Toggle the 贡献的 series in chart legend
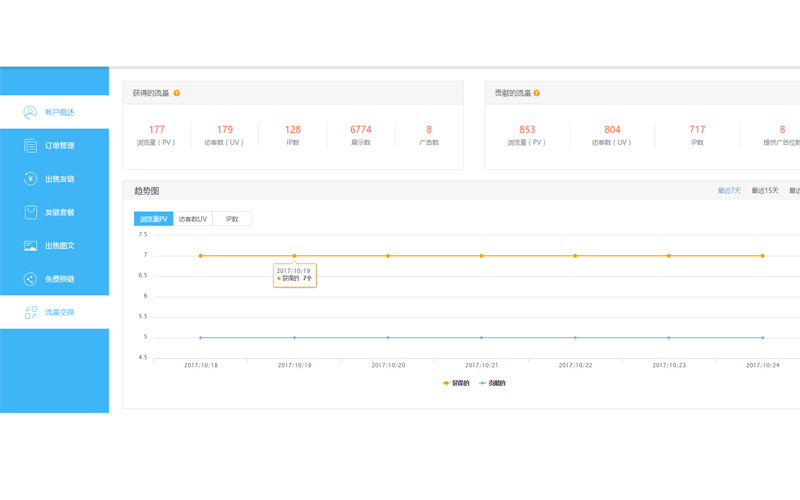The width and height of the screenshot is (800, 500). [x=492, y=383]
